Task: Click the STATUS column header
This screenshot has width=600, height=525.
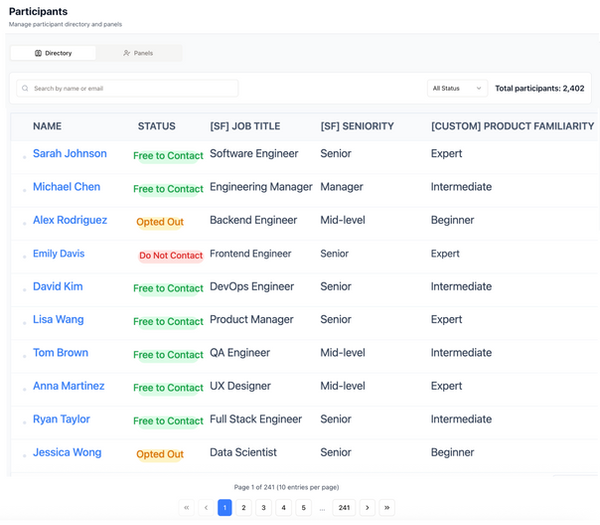Action: click(157, 126)
